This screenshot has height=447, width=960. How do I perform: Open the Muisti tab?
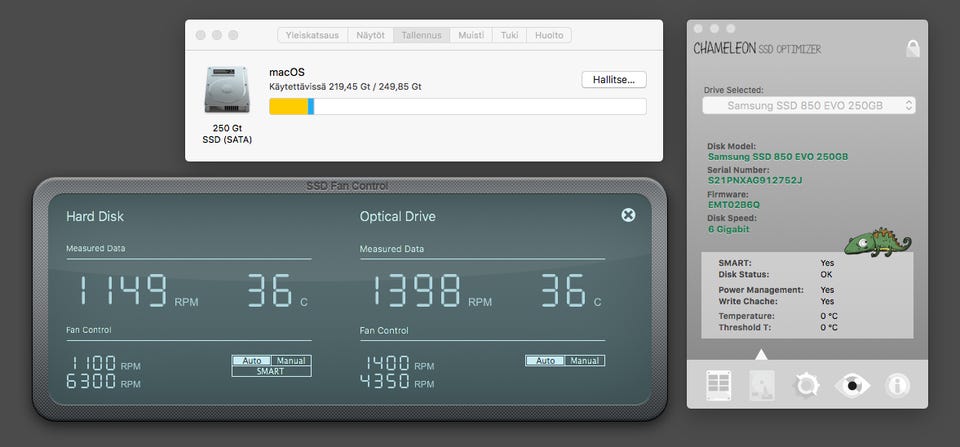pos(471,35)
